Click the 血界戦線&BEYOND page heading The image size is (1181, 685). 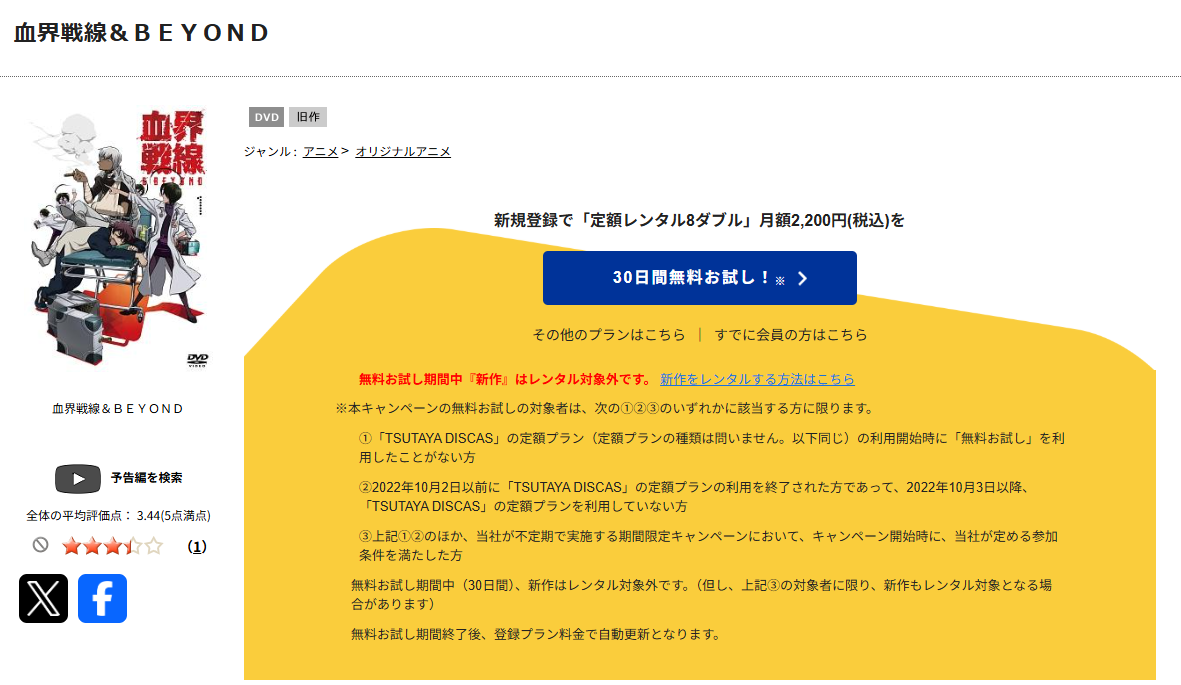[x=142, y=32]
